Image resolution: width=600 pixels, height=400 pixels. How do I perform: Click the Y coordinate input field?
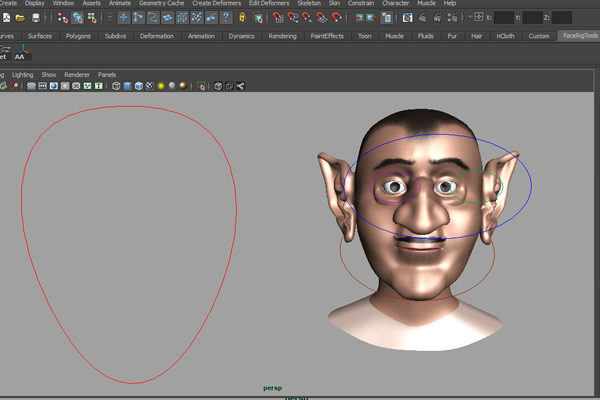click(532, 18)
